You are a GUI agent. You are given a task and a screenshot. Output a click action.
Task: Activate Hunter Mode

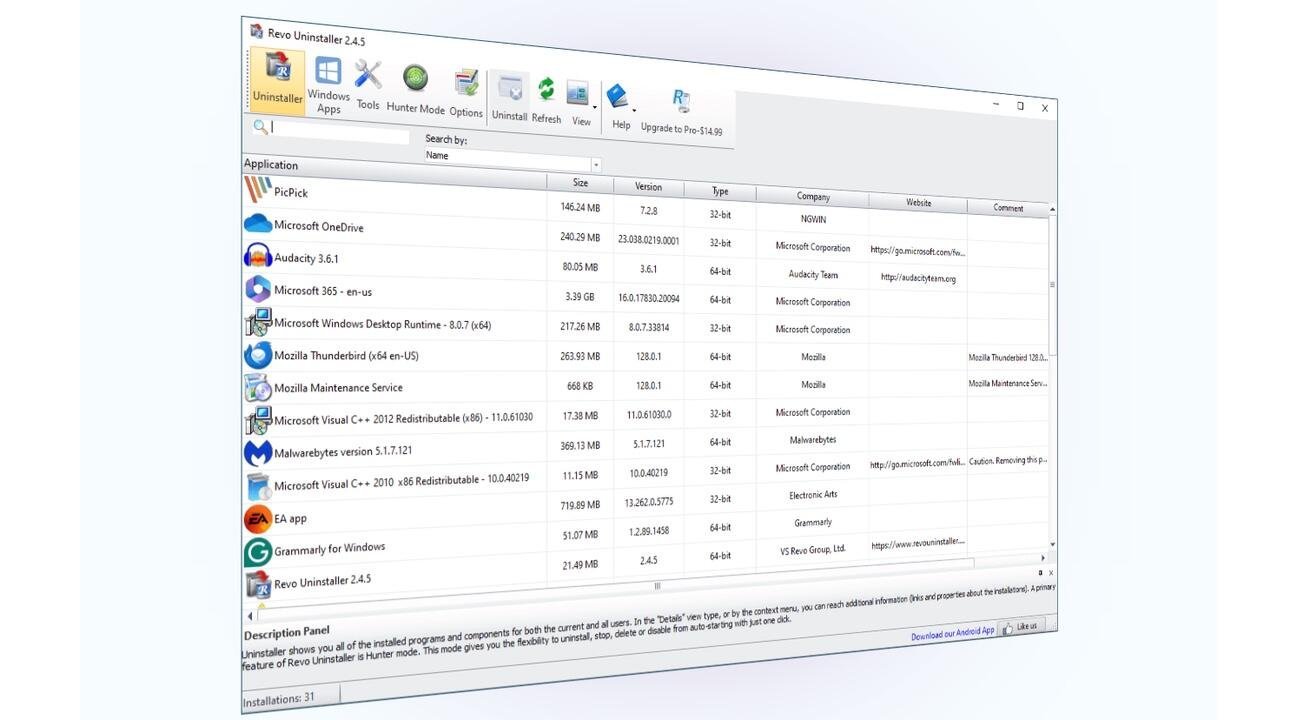click(x=415, y=90)
